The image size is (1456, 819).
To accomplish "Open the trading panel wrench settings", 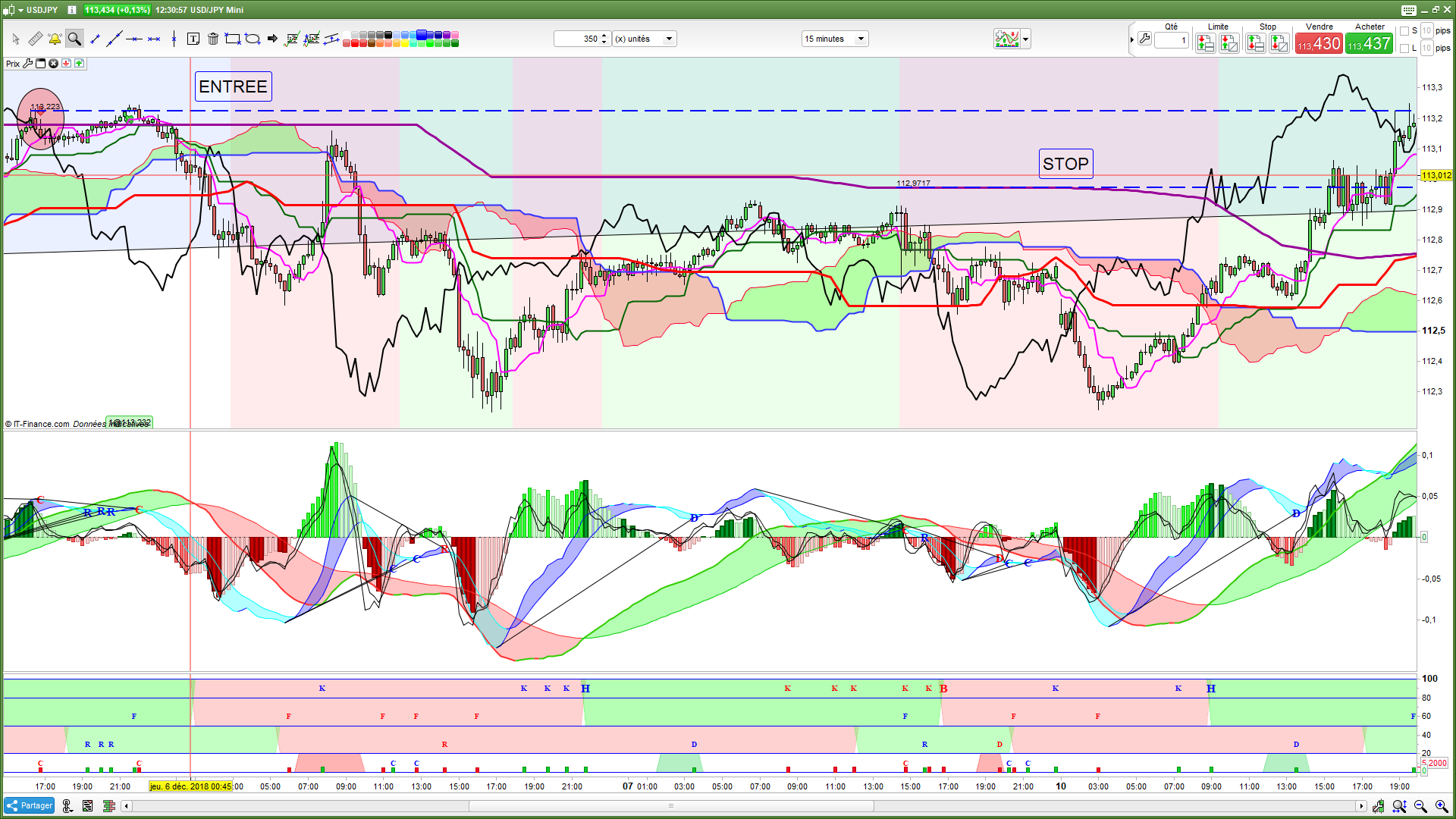I will click(x=1144, y=39).
